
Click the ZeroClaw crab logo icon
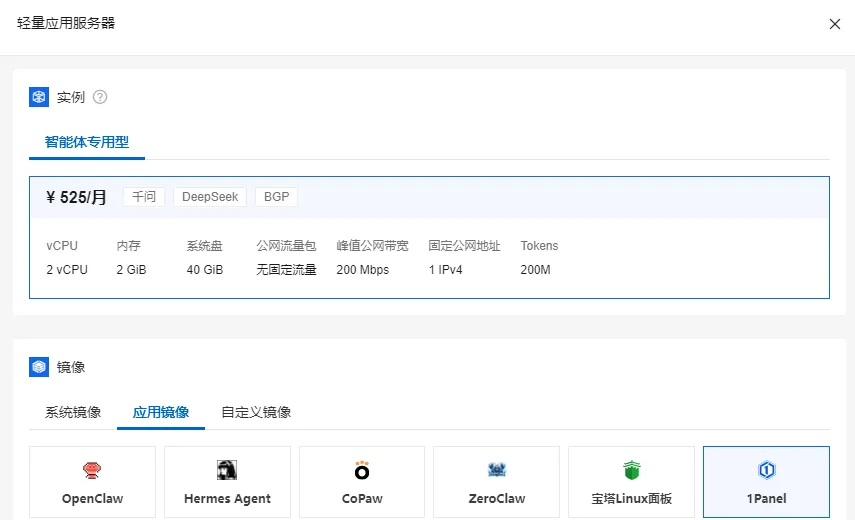pyautogui.click(x=497, y=469)
